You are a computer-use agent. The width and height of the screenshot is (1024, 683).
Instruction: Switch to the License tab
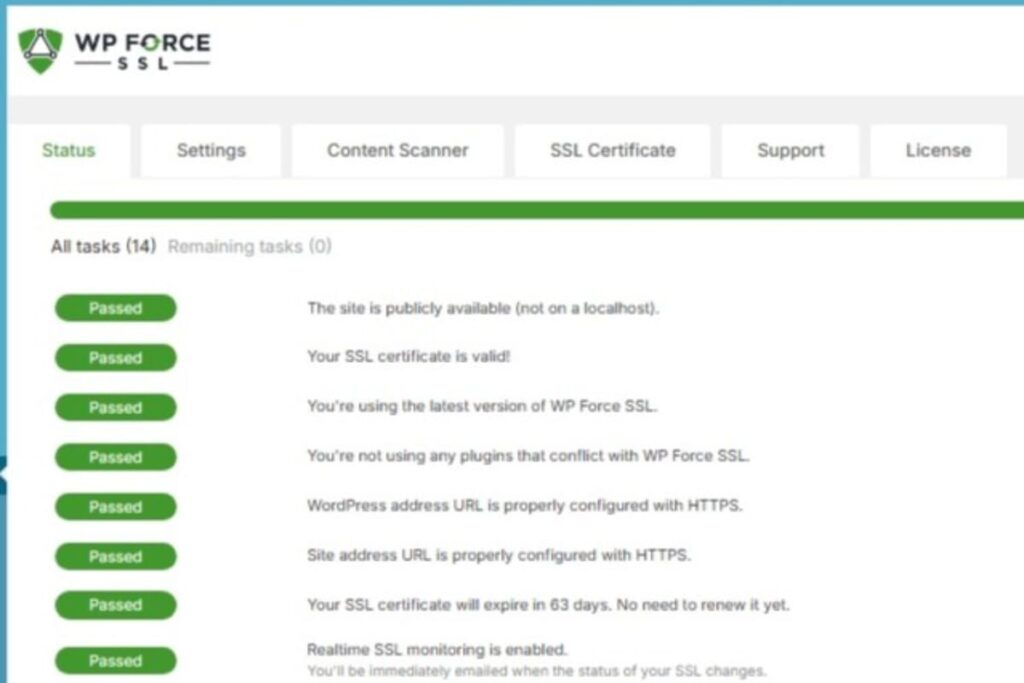(x=938, y=150)
